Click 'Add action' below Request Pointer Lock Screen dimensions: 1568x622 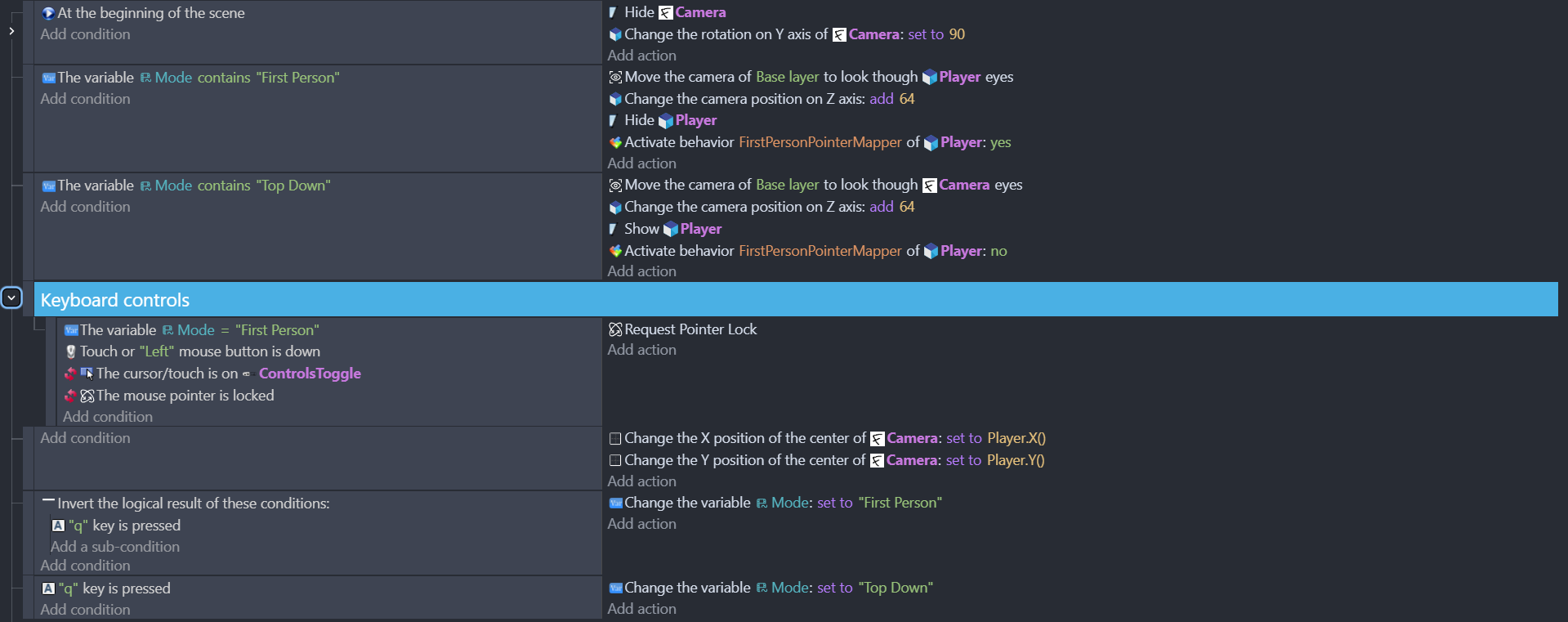[641, 350]
